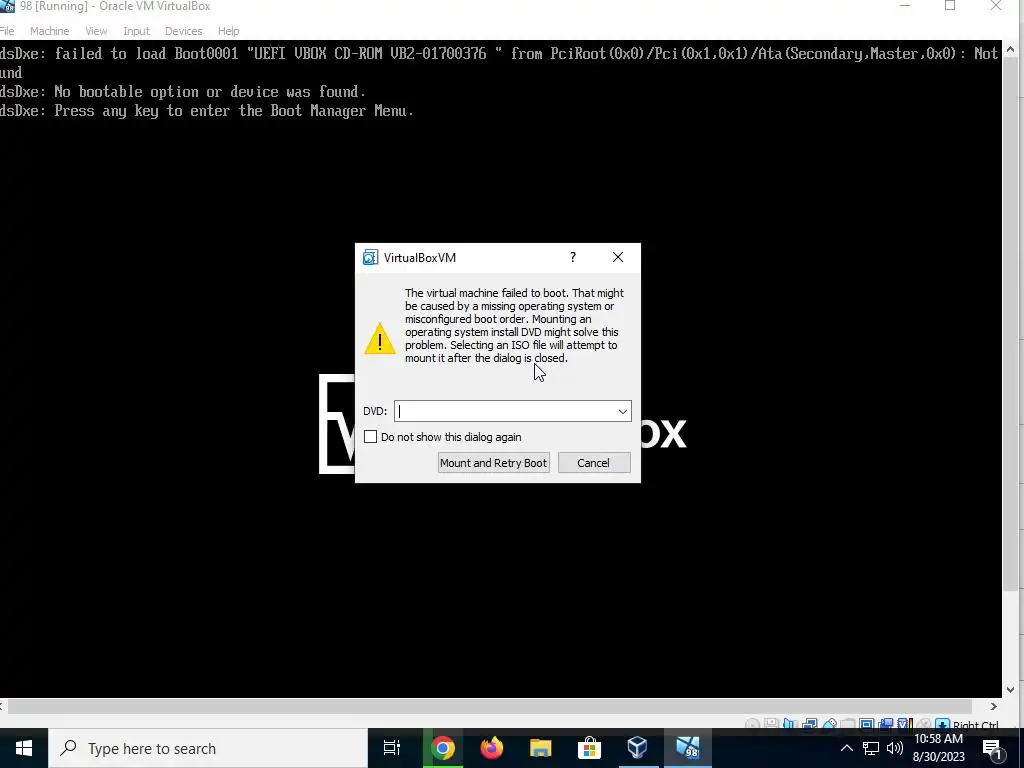
Task: Cancel the VirtualBoxVM boot failure dialog
Action: (x=594, y=463)
